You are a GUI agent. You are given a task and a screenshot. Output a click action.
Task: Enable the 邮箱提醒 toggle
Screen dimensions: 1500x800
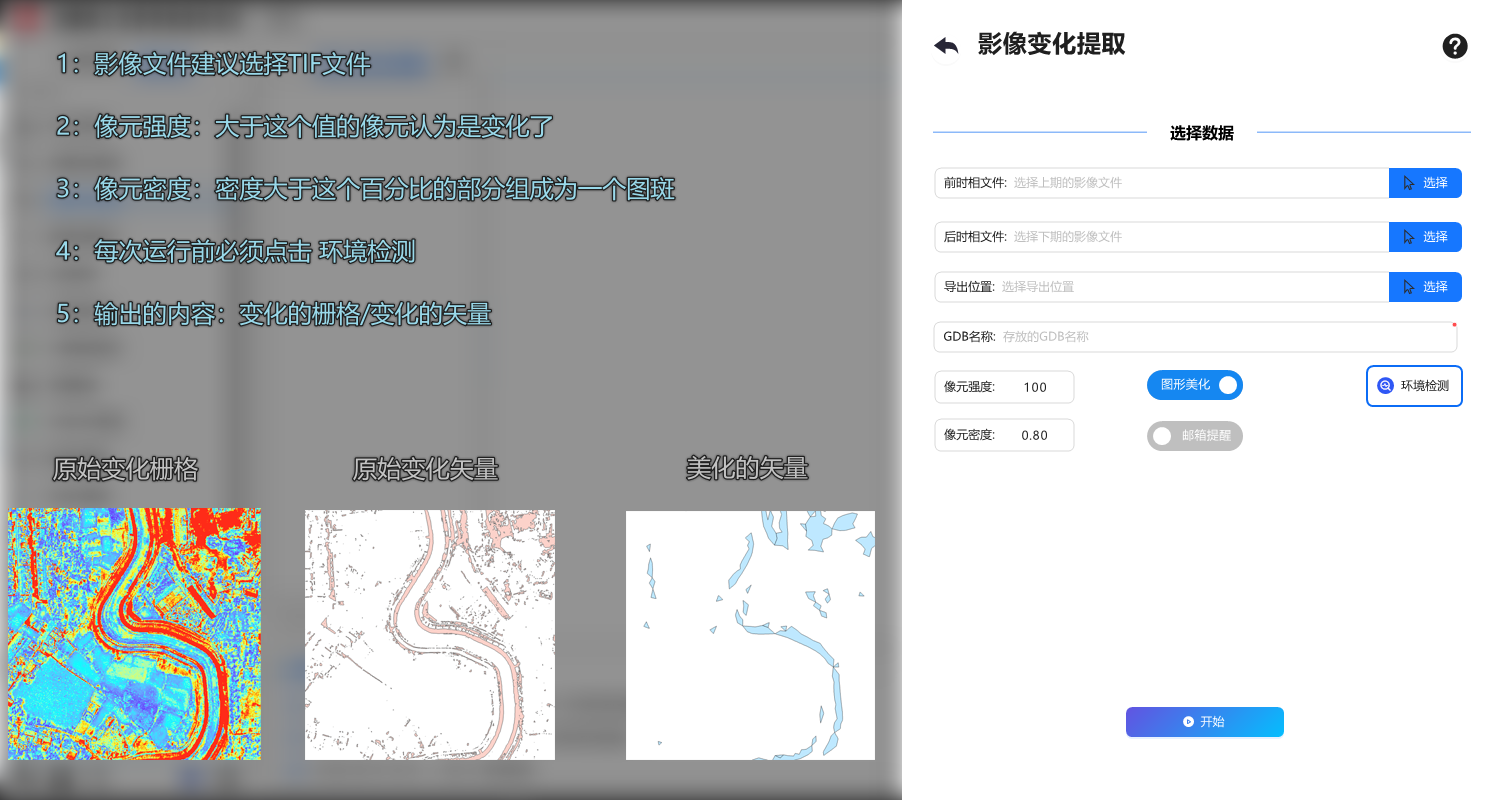point(1195,436)
